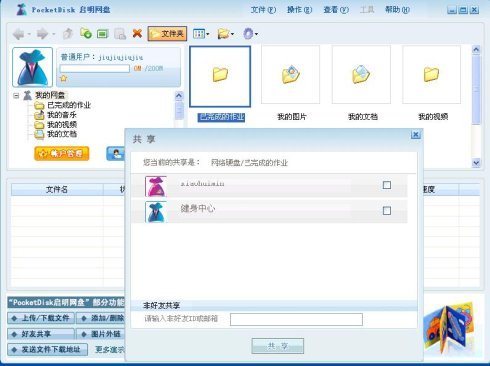
Task: Focus the non-friend ID or email field
Action: pyautogui.click(x=296, y=319)
